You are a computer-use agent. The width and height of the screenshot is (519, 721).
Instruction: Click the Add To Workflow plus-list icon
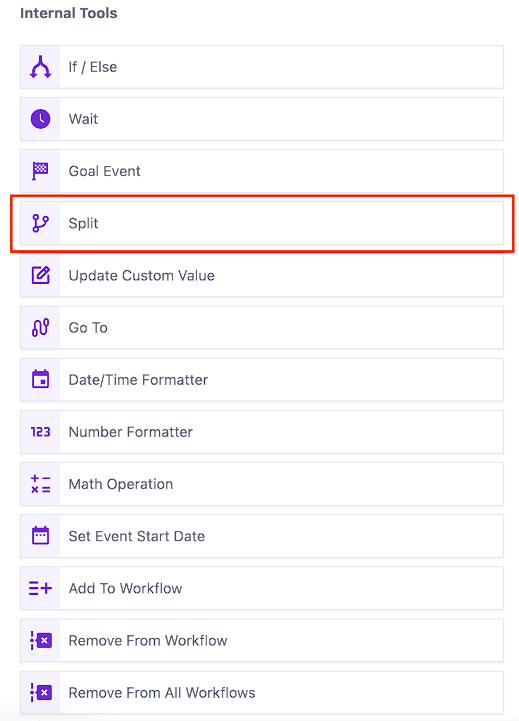40,588
